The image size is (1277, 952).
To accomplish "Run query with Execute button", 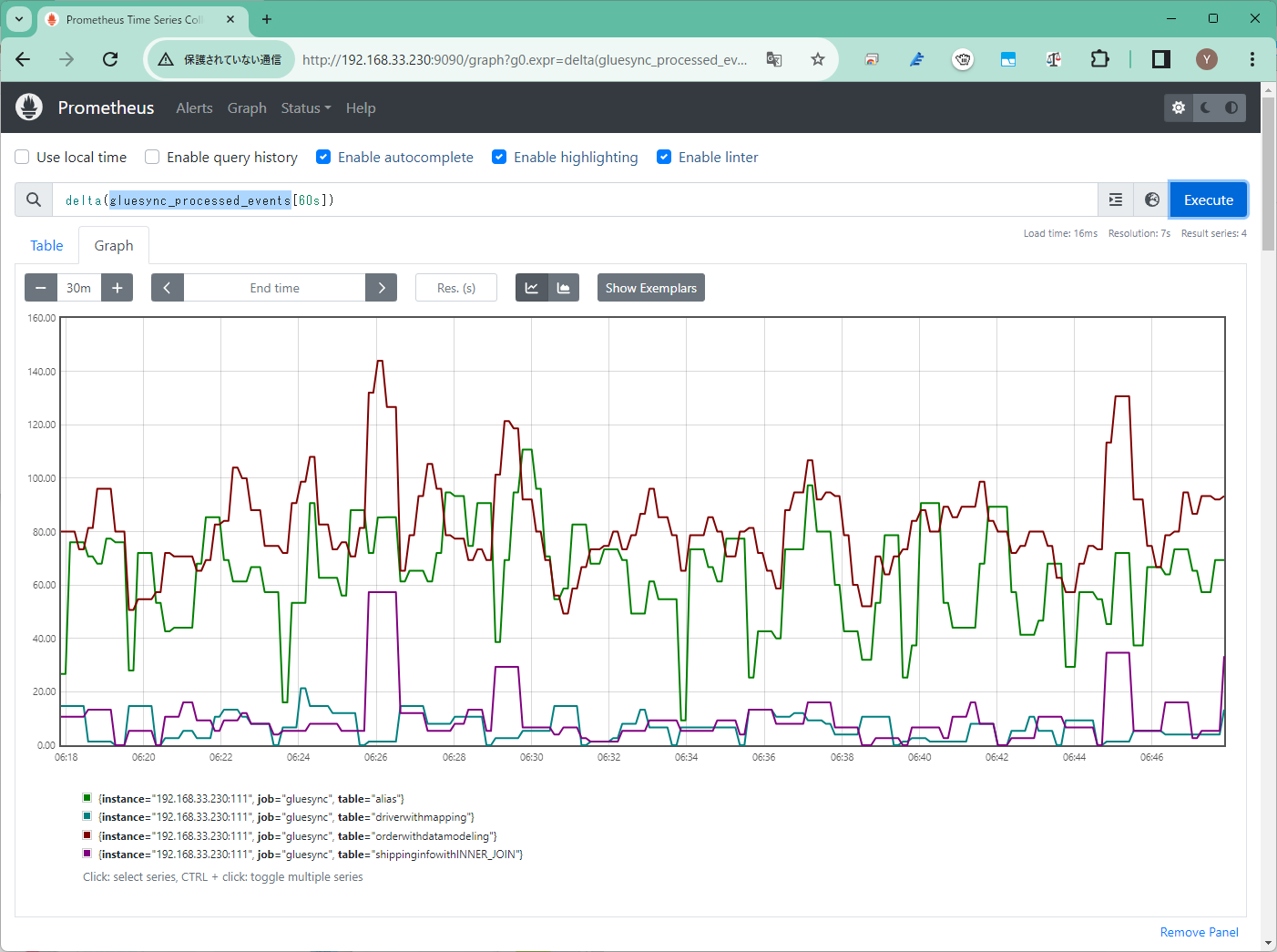I will [1209, 200].
